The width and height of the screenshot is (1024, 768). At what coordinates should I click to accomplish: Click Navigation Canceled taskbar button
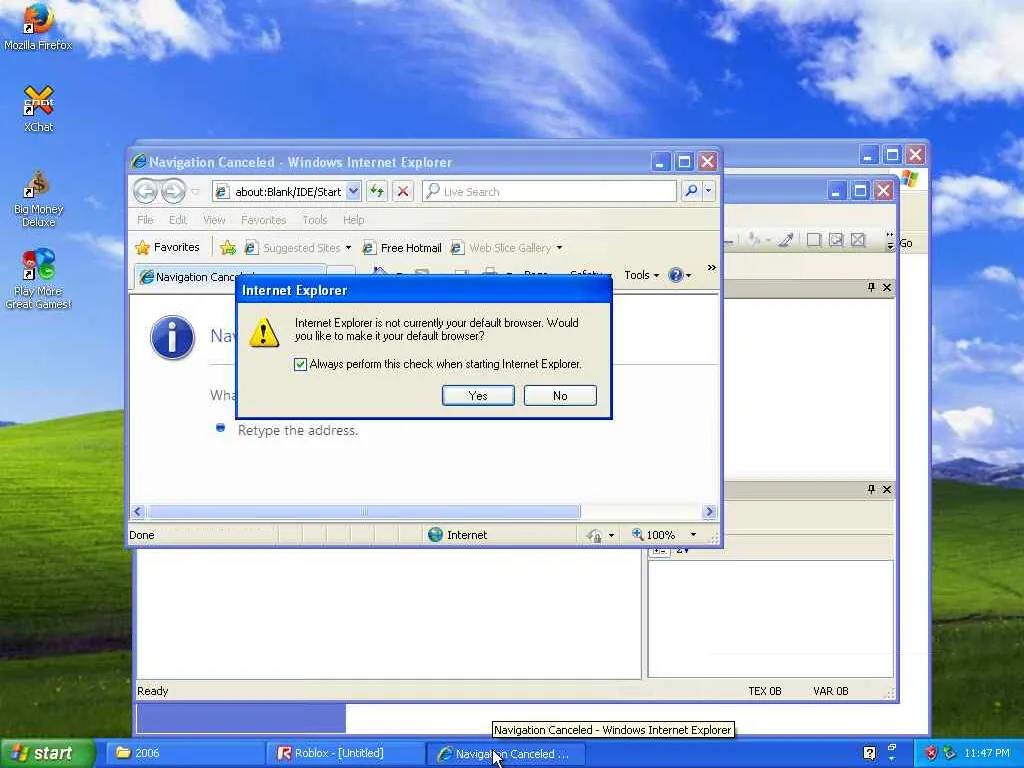click(x=505, y=753)
